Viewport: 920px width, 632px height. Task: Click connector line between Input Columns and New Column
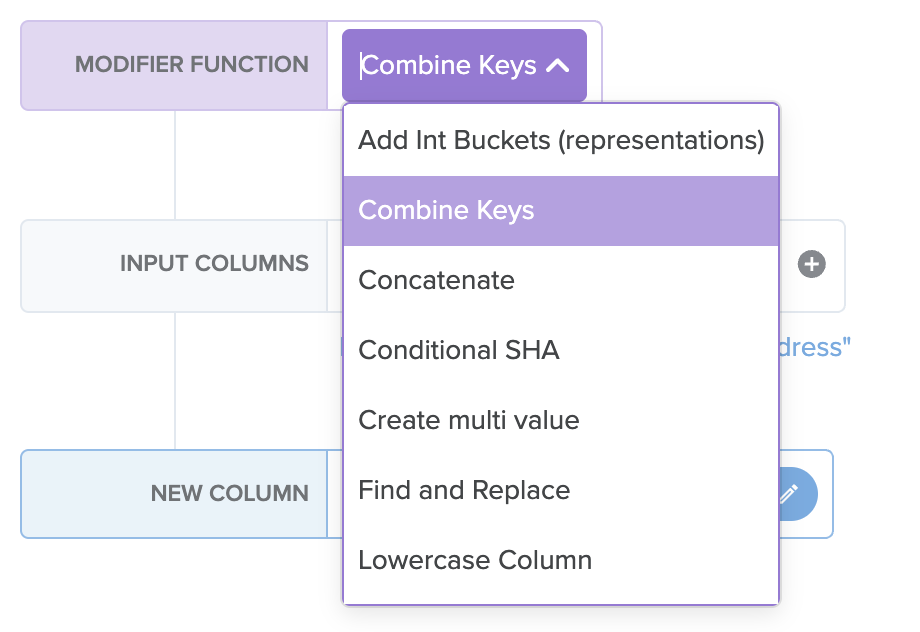coord(175,380)
